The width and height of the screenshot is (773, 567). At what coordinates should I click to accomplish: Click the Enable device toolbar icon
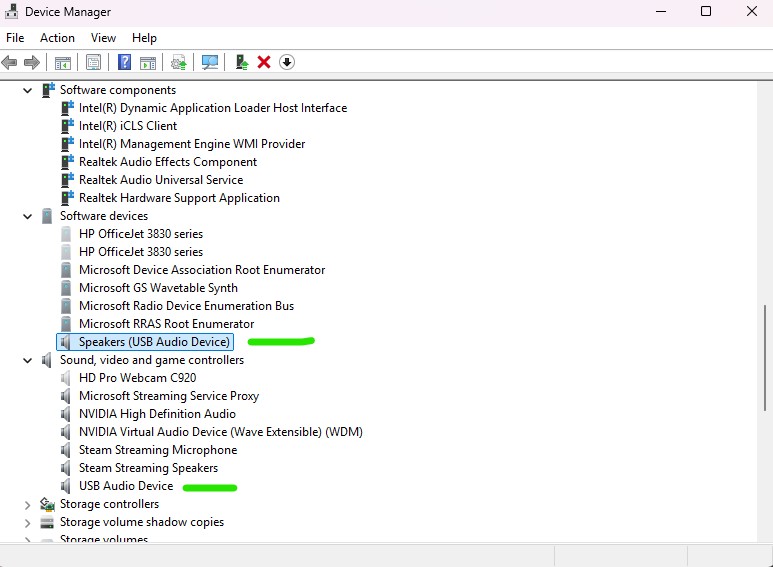(242, 62)
